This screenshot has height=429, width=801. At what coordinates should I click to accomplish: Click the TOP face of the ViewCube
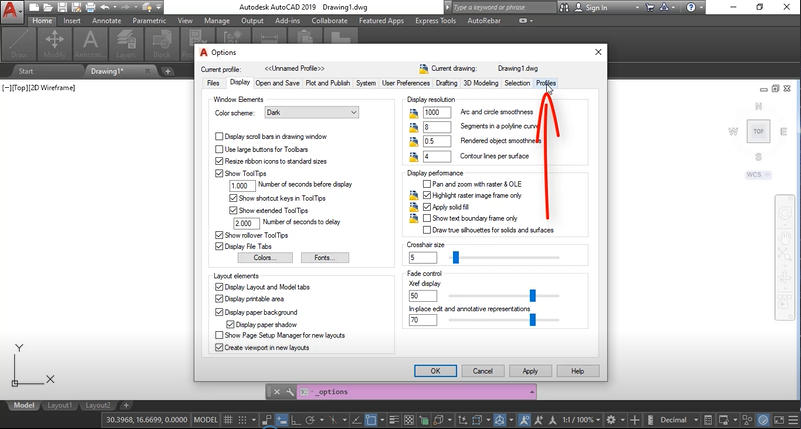(x=758, y=131)
